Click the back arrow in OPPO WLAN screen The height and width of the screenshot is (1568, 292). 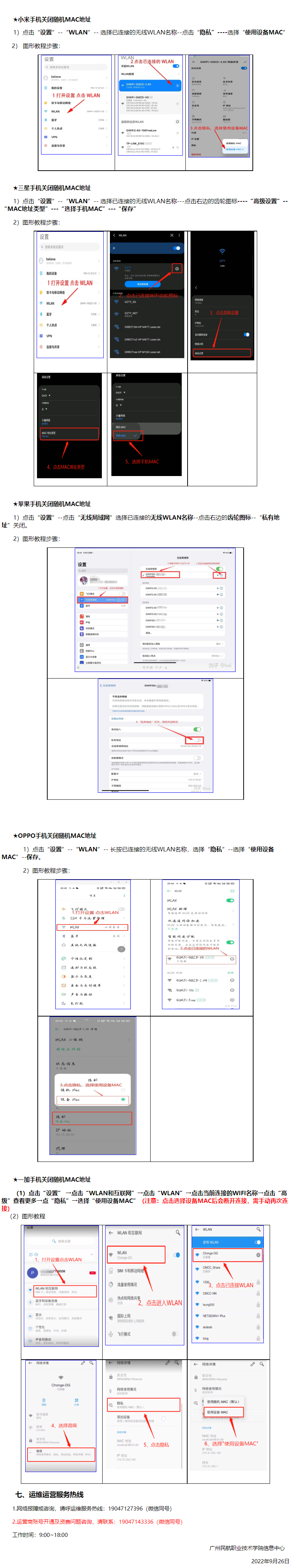(169, 891)
